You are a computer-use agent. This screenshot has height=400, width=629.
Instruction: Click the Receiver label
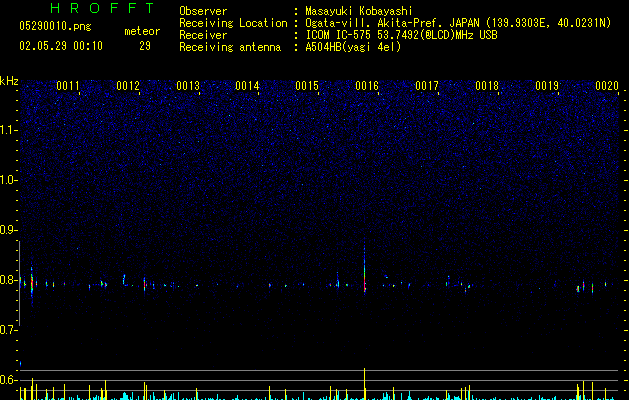[203, 35]
